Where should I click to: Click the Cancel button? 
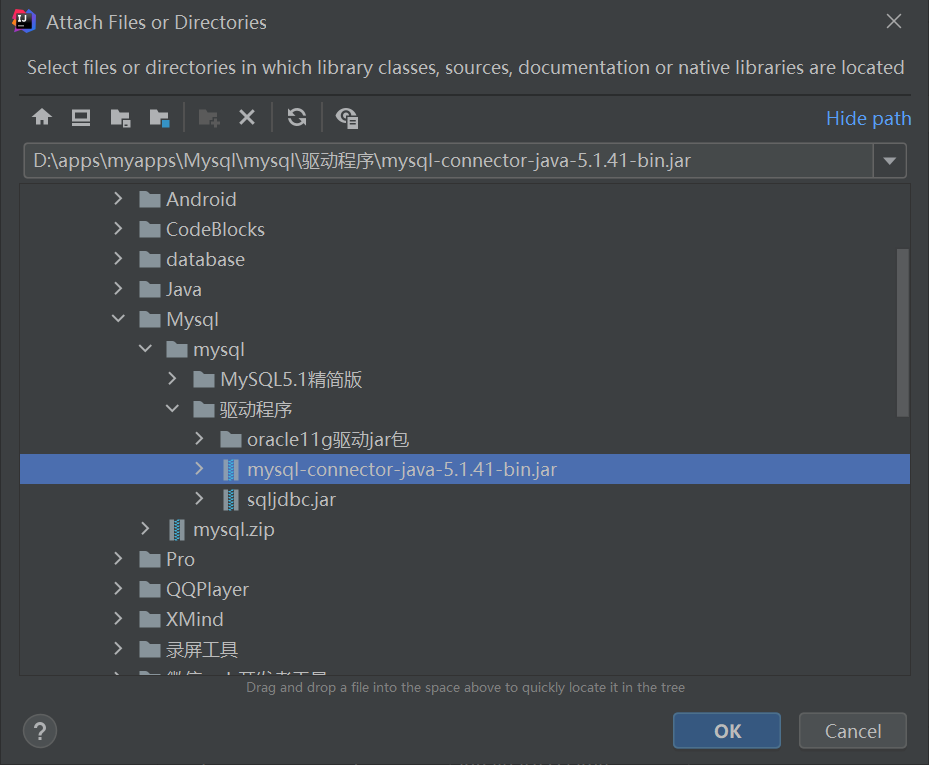coord(853,731)
